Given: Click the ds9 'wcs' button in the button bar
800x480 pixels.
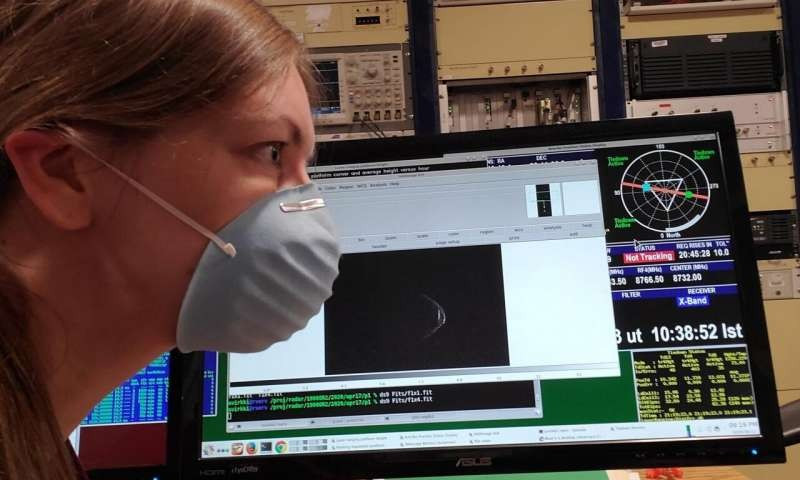Looking at the screenshot, I should (x=518, y=230).
